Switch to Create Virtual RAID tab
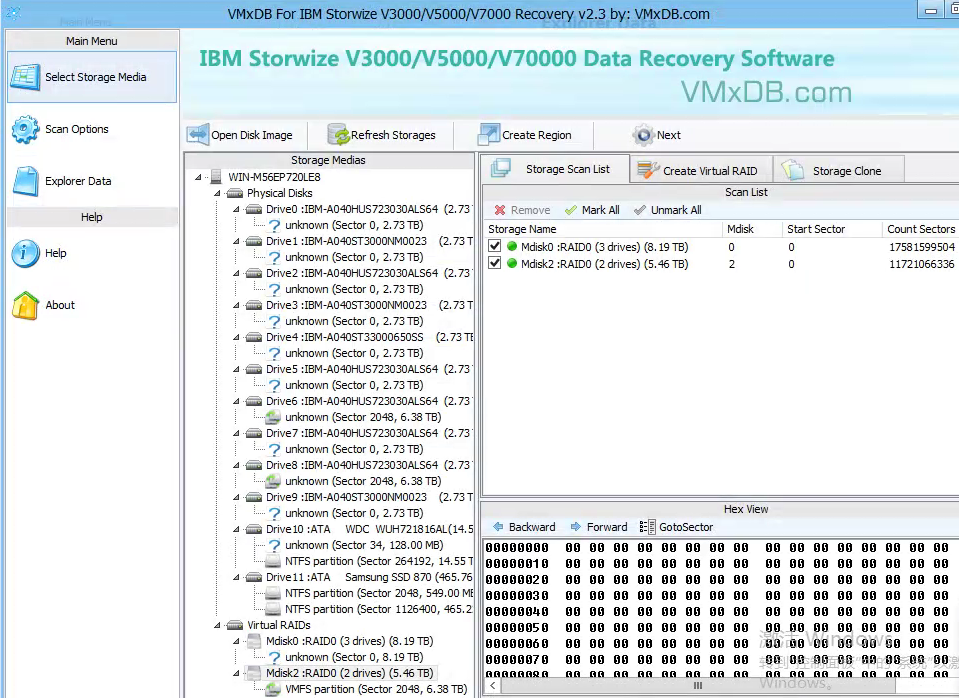This screenshot has height=698, width=959. point(702,170)
